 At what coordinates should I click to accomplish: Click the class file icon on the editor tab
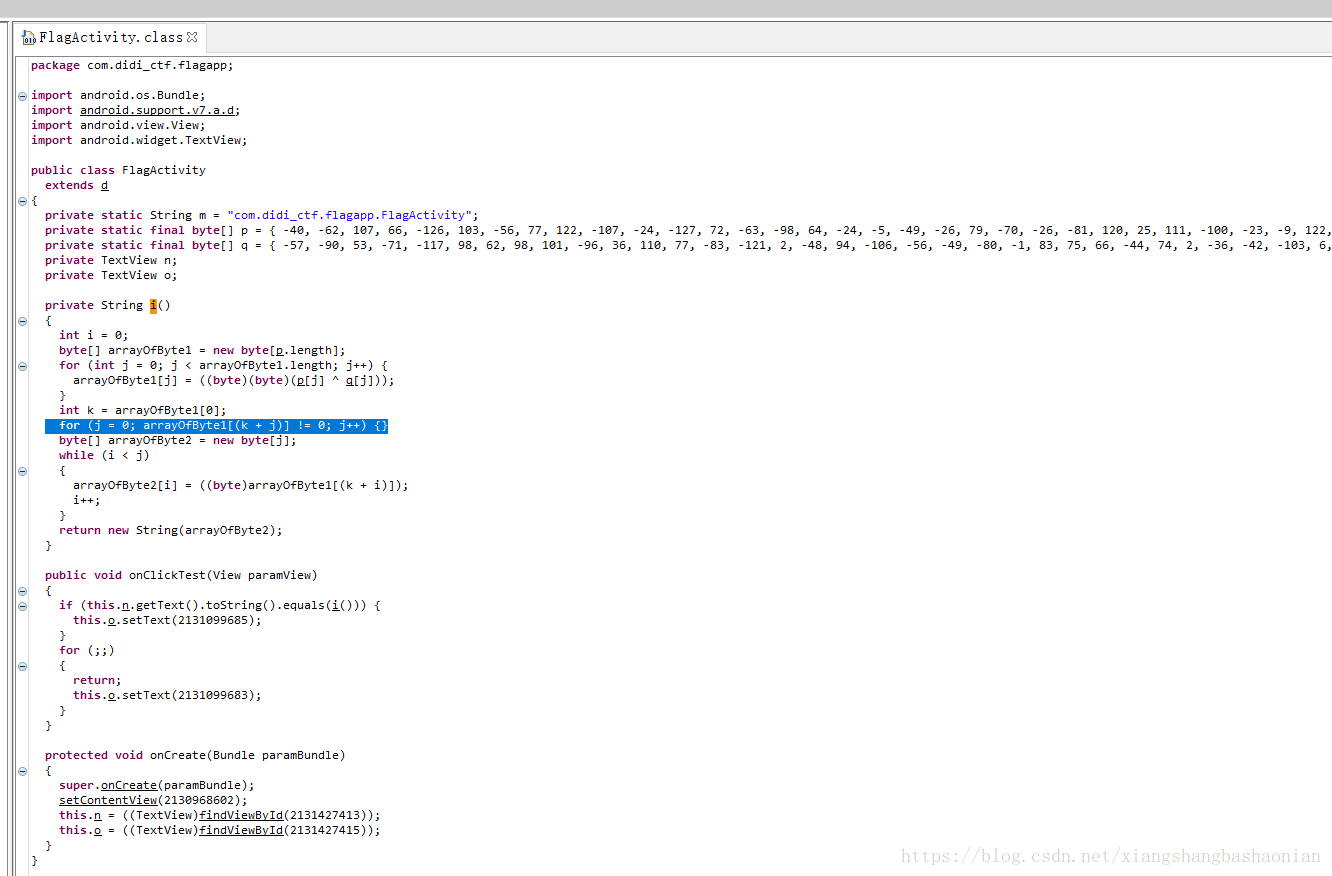(27, 37)
